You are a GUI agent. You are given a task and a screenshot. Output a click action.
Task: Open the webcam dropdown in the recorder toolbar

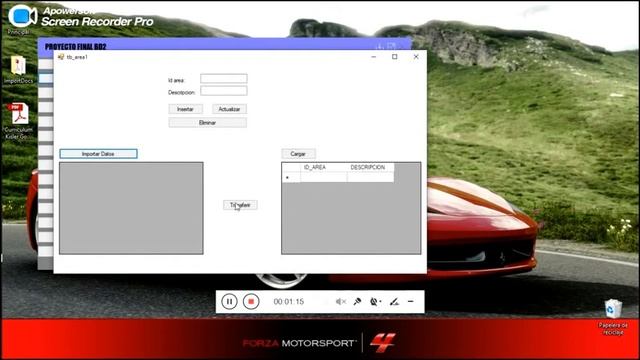(x=375, y=302)
